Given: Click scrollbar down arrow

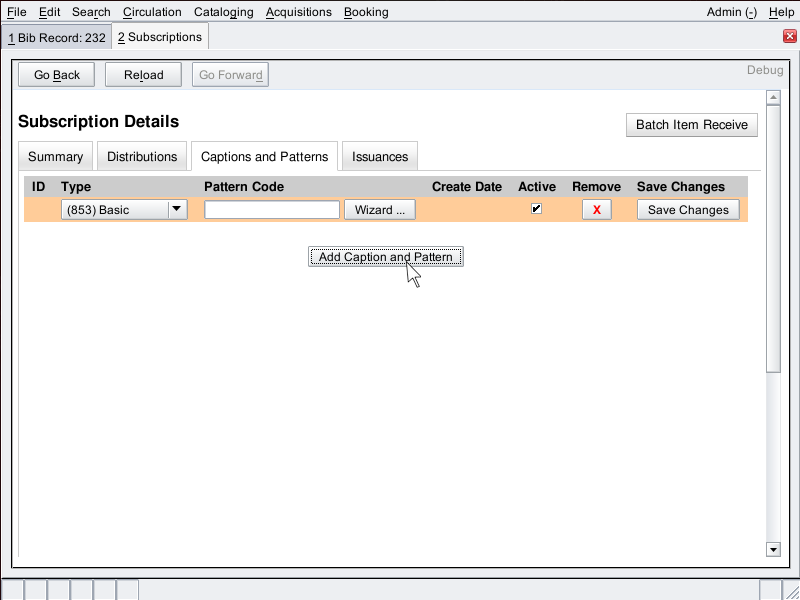Looking at the screenshot, I should tap(773, 549).
